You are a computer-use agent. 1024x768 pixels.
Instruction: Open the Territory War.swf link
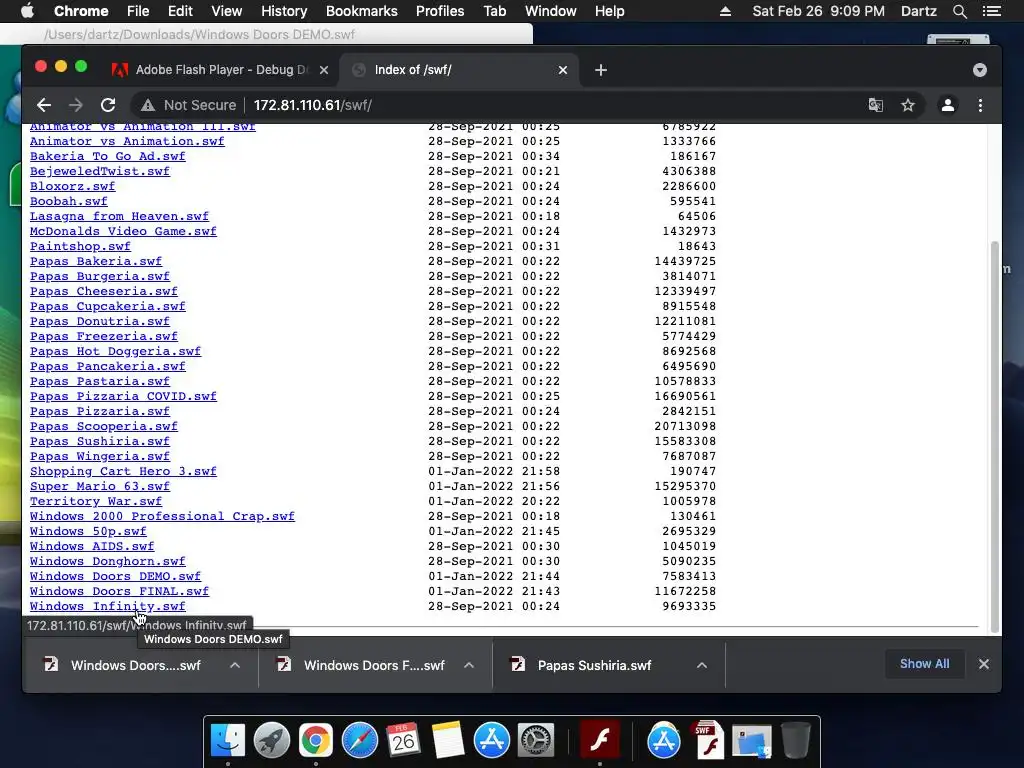point(95,502)
